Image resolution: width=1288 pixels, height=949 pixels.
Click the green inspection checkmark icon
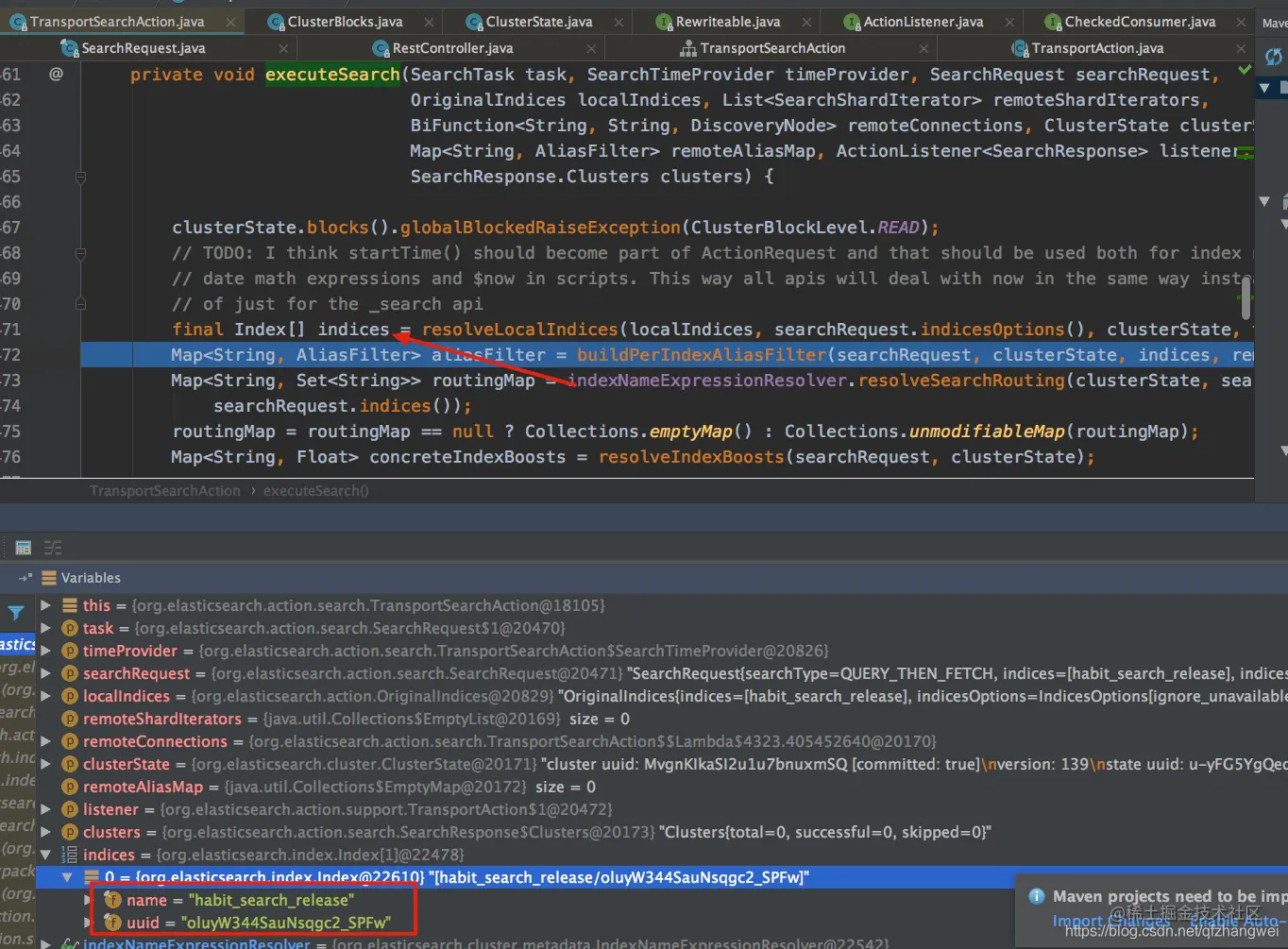pyautogui.click(x=1245, y=70)
